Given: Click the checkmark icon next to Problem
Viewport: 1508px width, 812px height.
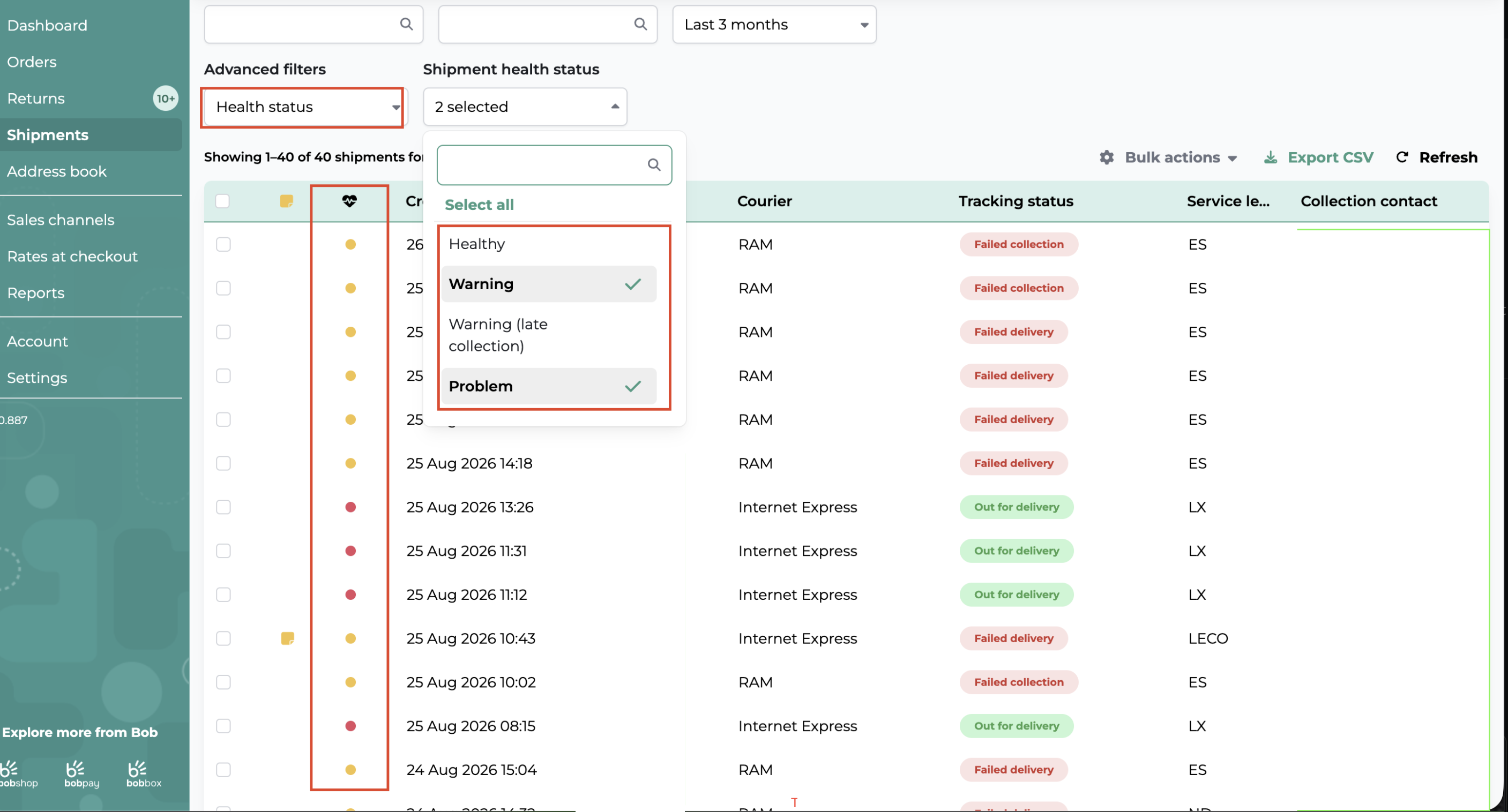Looking at the screenshot, I should tap(633, 386).
